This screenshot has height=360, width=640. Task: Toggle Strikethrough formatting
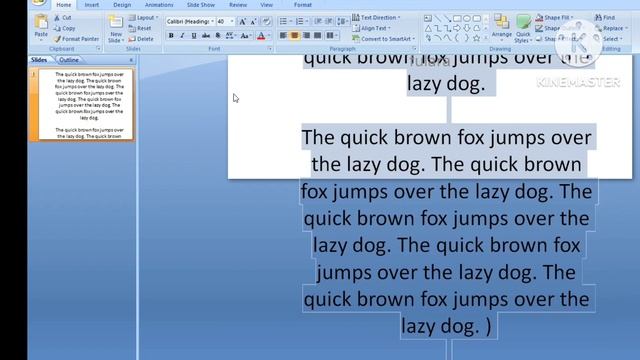pyautogui.click(x=206, y=36)
